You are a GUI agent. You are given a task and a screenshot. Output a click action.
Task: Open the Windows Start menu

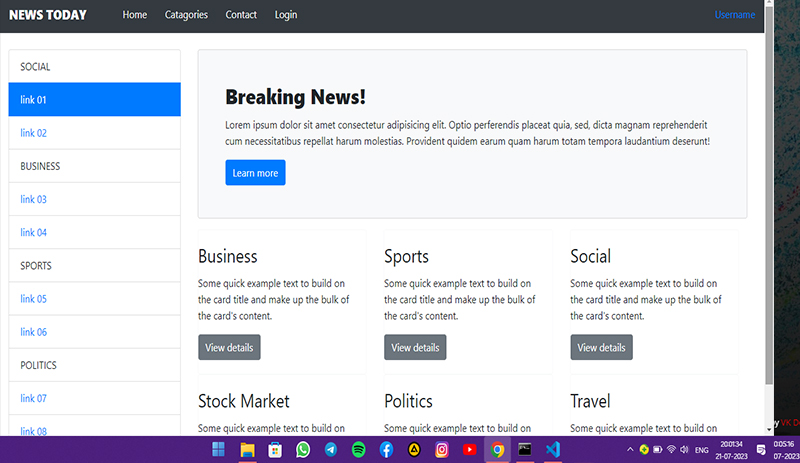point(219,450)
